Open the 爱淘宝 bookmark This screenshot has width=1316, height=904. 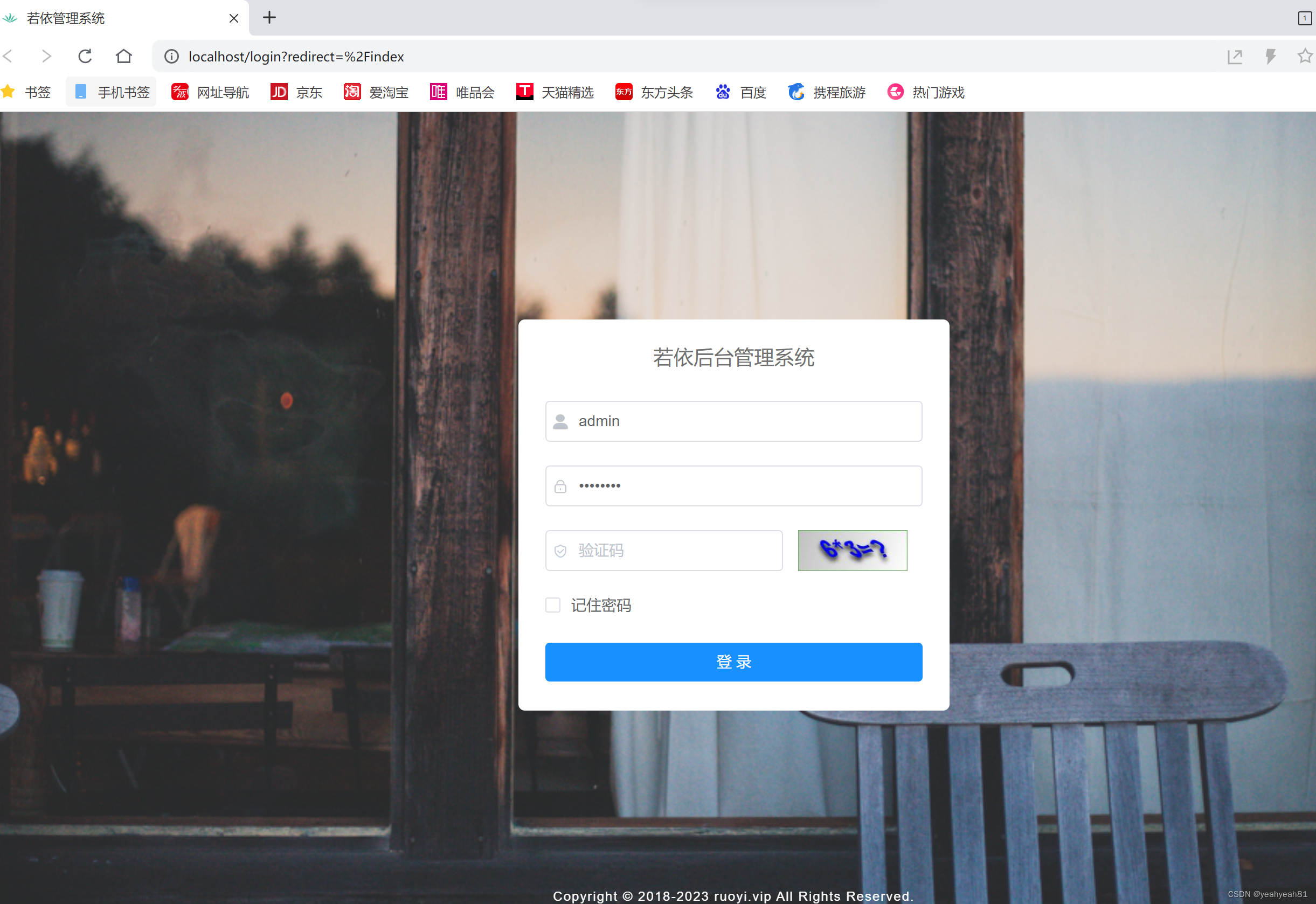[x=376, y=92]
